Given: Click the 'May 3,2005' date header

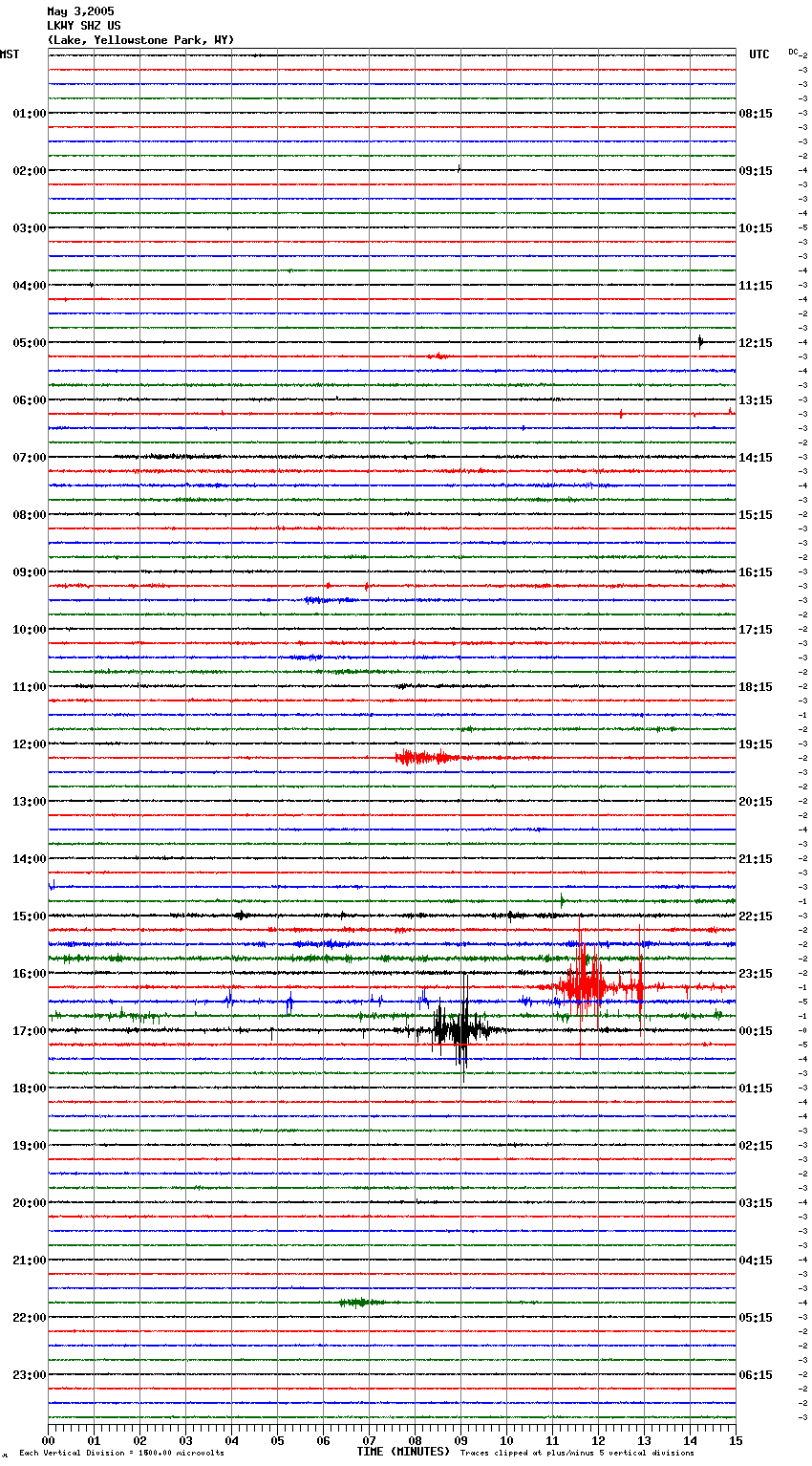Looking at the screenshot, I should click(80, 11).
